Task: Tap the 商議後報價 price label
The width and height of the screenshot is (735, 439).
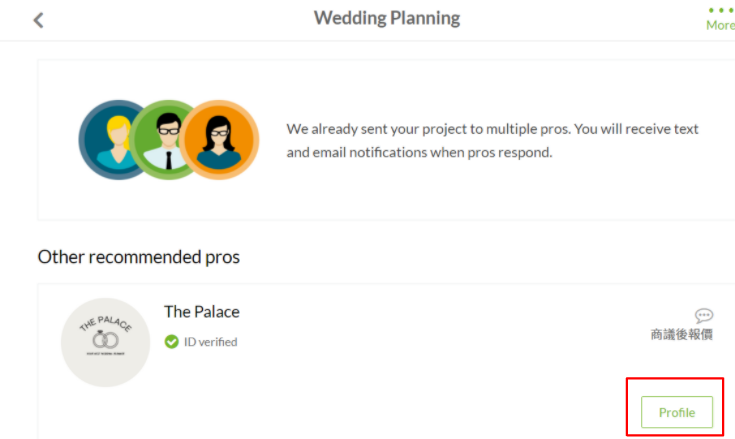Action: pos(682,335)
